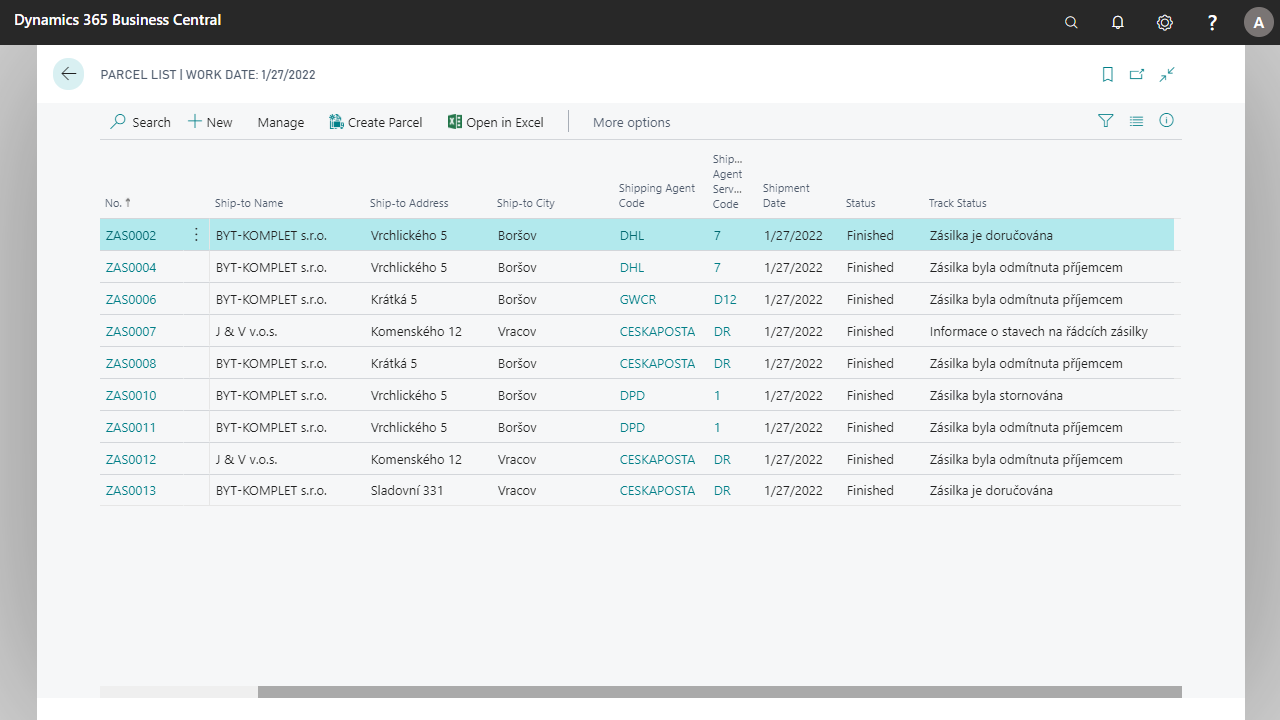Open the help question mark
The image size is (1280, 720).
1212,22
